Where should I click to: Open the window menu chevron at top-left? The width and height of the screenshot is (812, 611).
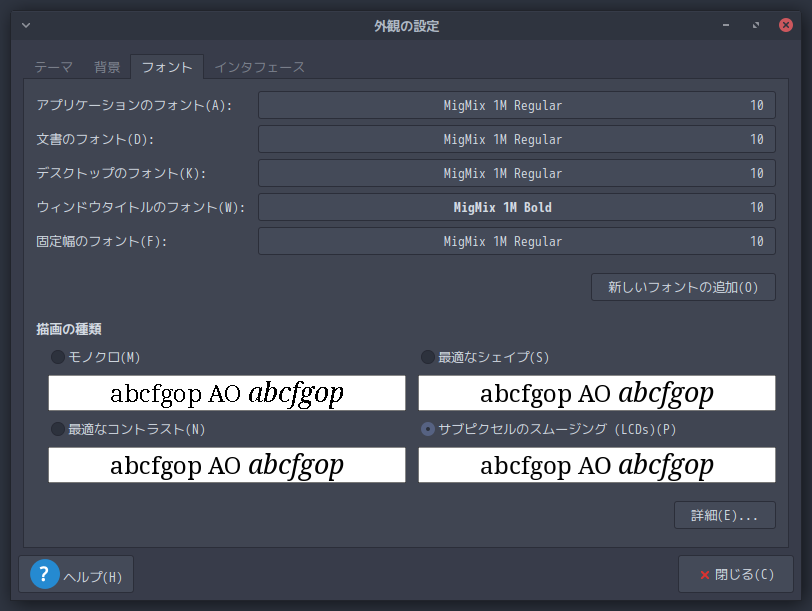(25, 26)
